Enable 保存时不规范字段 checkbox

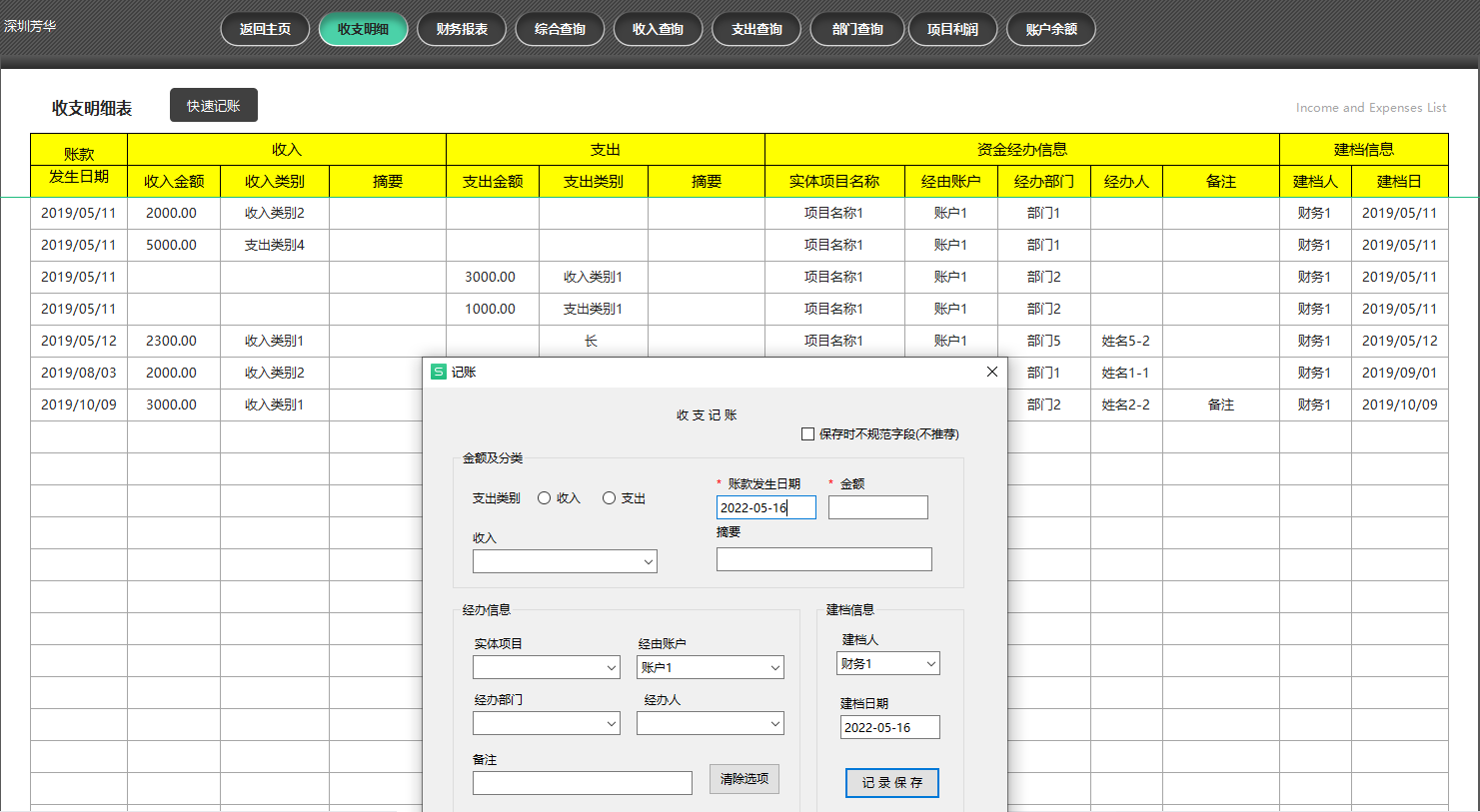click(x=808, y=434)
